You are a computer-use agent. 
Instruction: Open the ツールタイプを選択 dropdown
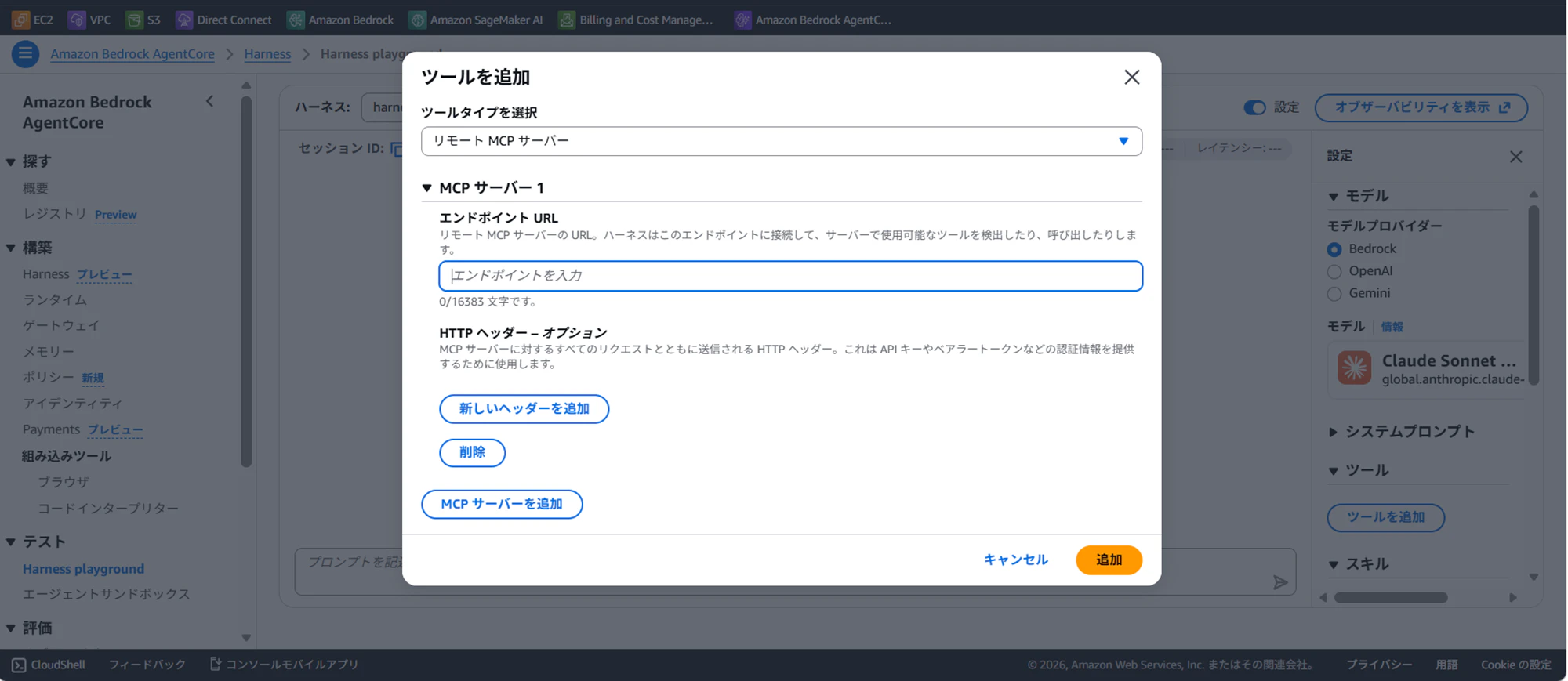click(781, 141)
